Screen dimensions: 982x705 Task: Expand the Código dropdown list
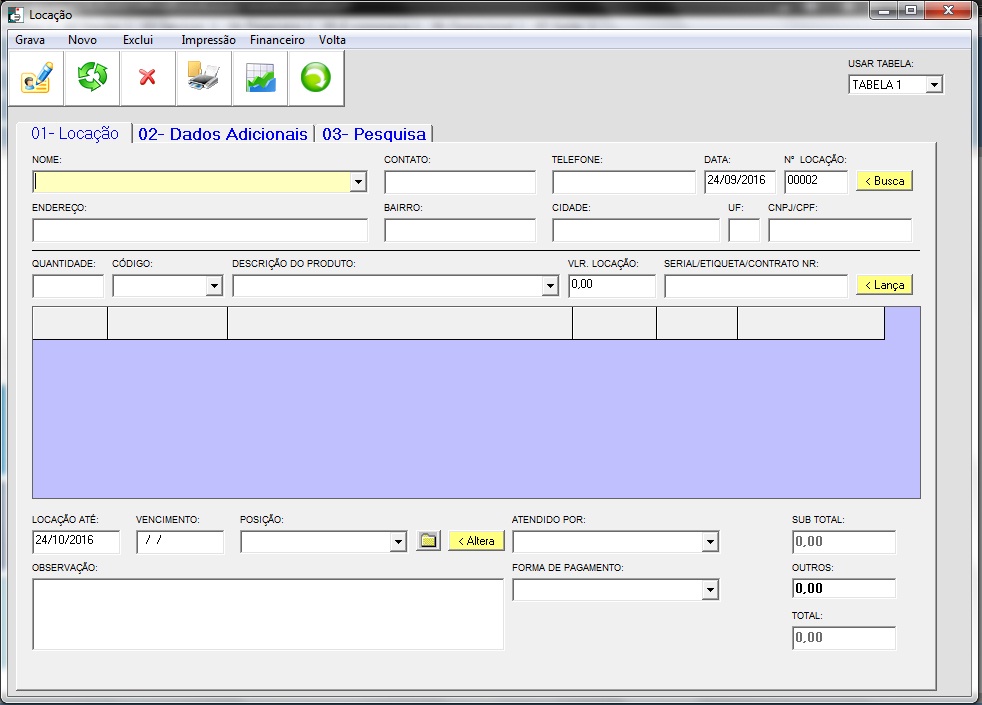pos(214,286)
